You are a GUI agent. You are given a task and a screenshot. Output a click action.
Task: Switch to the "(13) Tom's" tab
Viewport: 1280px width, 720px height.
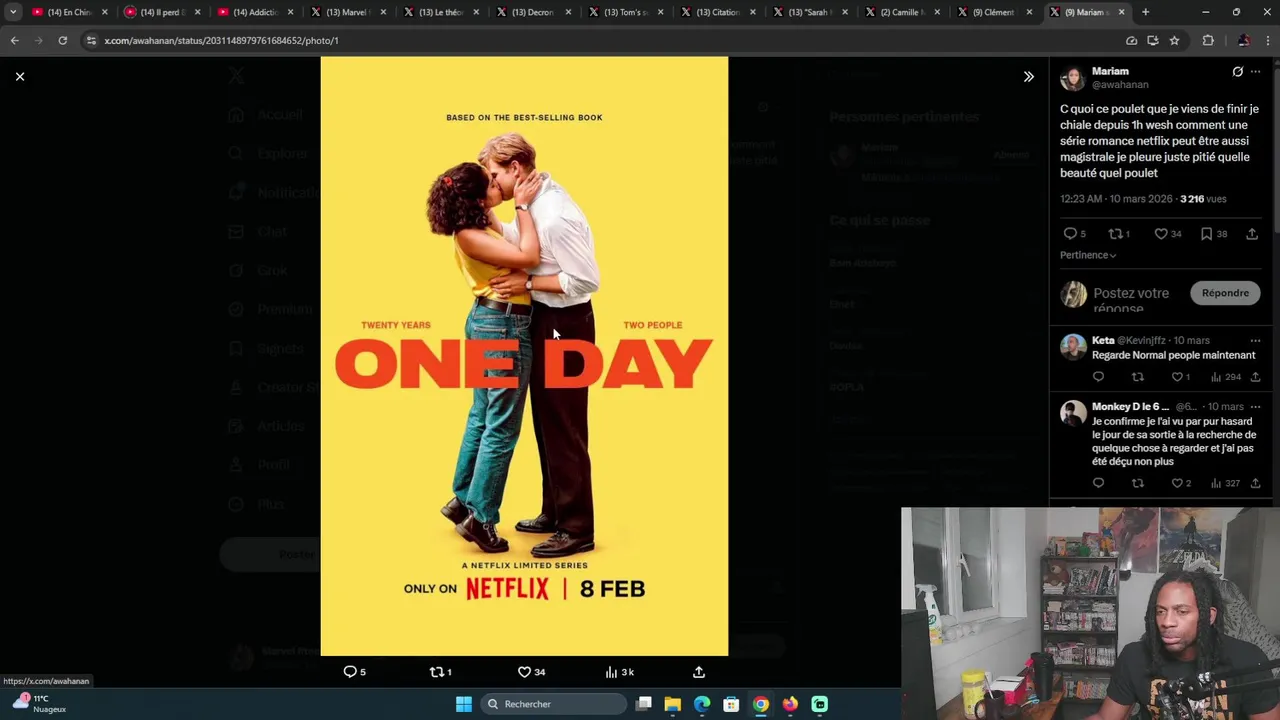coord(627,12)
